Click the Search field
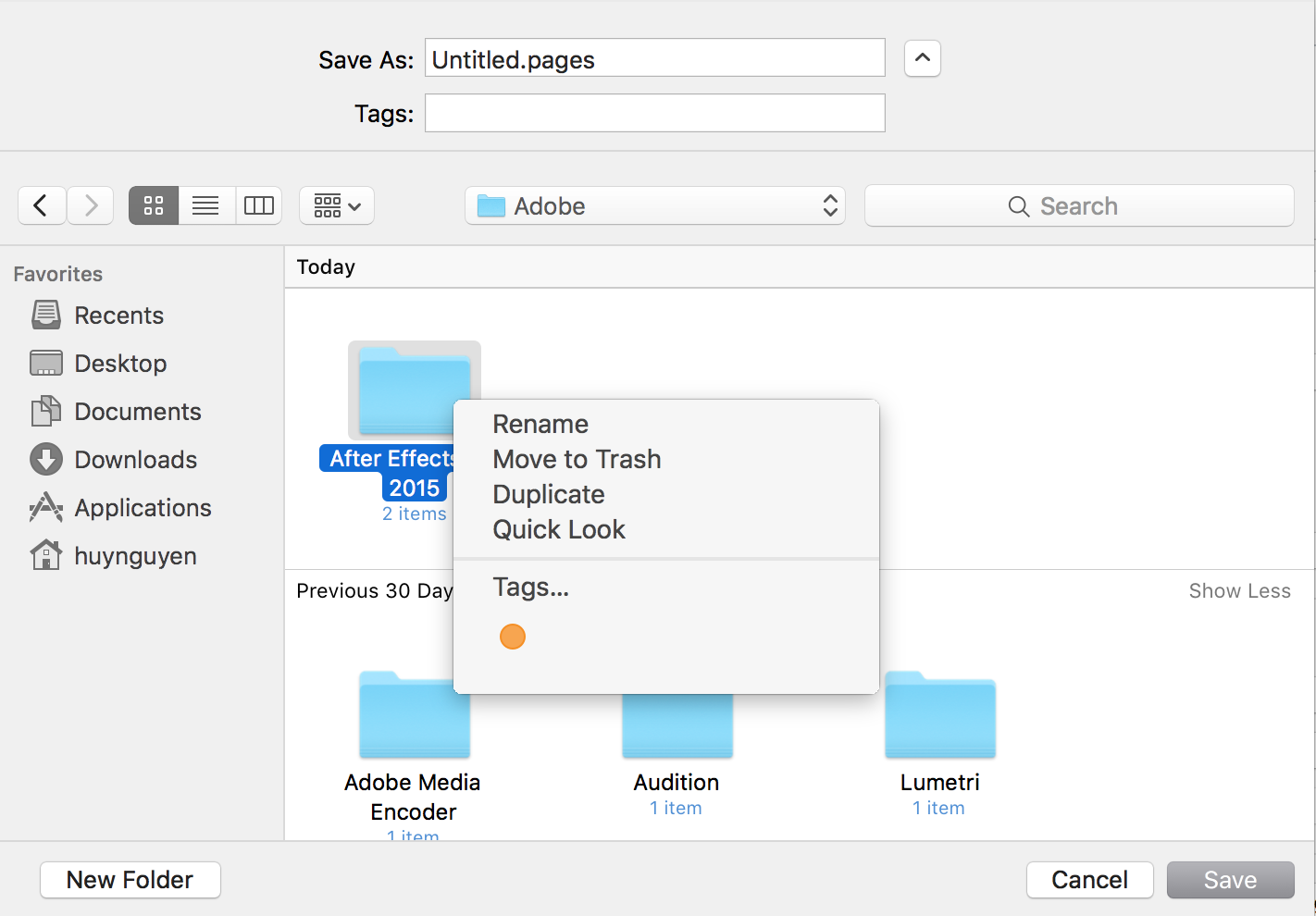This screenshot has width=1316, height=916. [x=1079, y=205]
